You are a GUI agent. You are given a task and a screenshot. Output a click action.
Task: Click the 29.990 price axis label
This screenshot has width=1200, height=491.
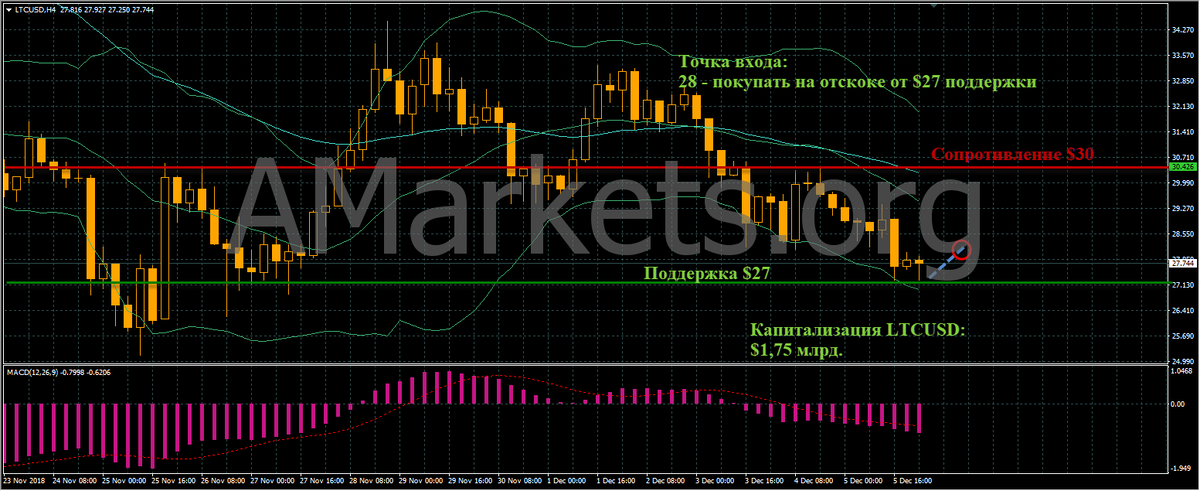1181,183
